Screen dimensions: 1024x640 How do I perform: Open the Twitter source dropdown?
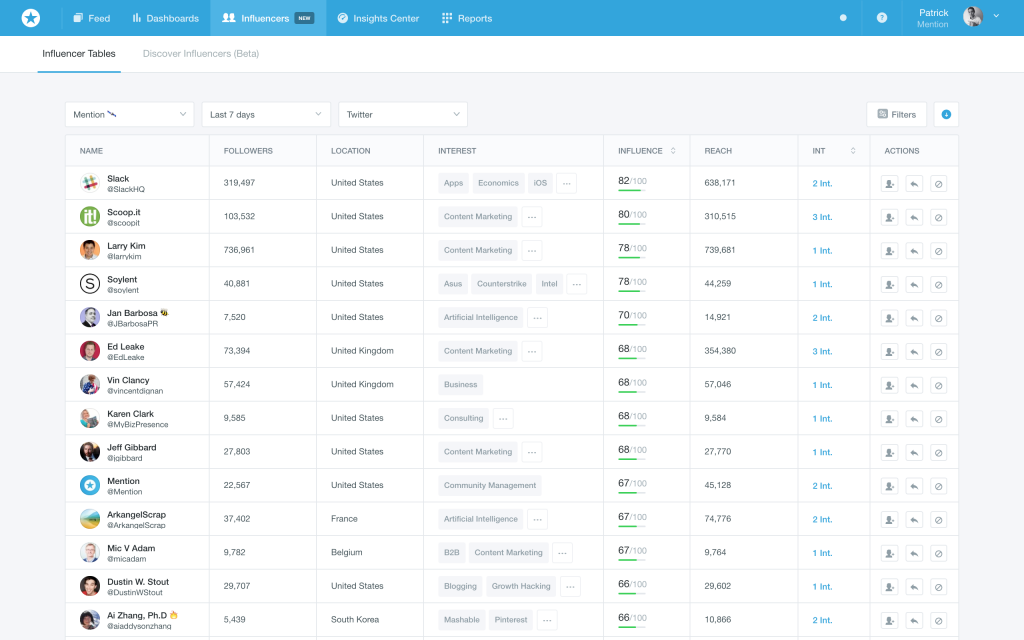[403, 114]
